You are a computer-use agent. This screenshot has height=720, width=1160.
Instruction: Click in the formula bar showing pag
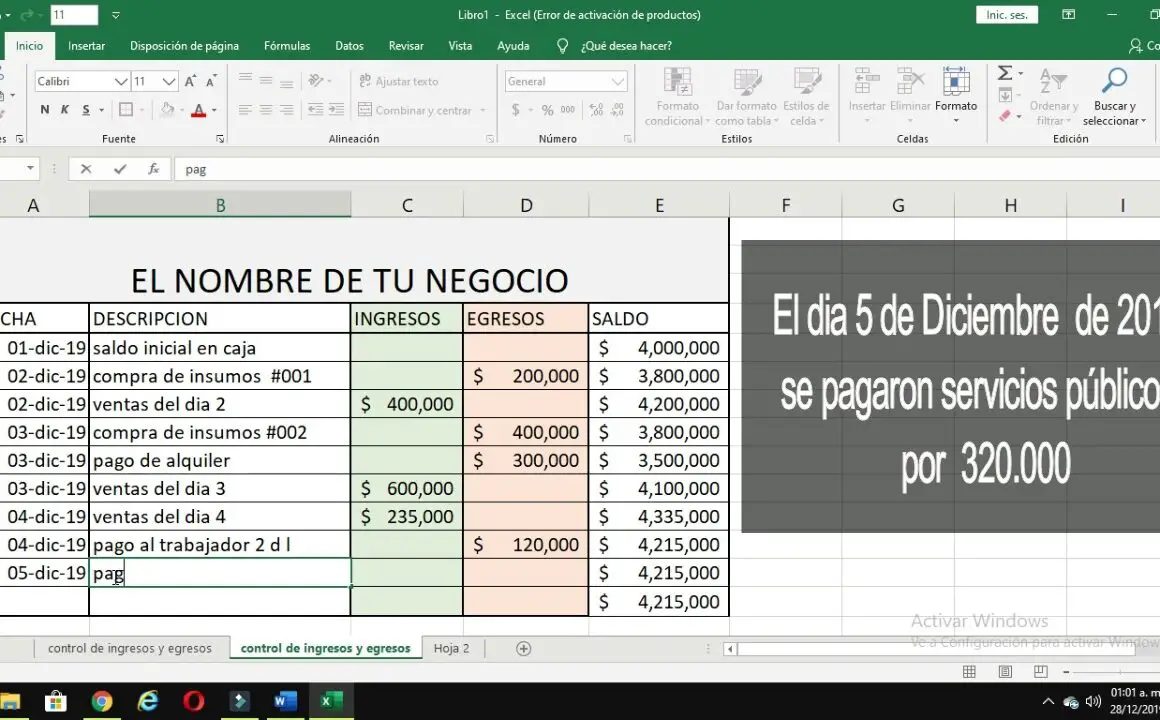tap(666, 169)
